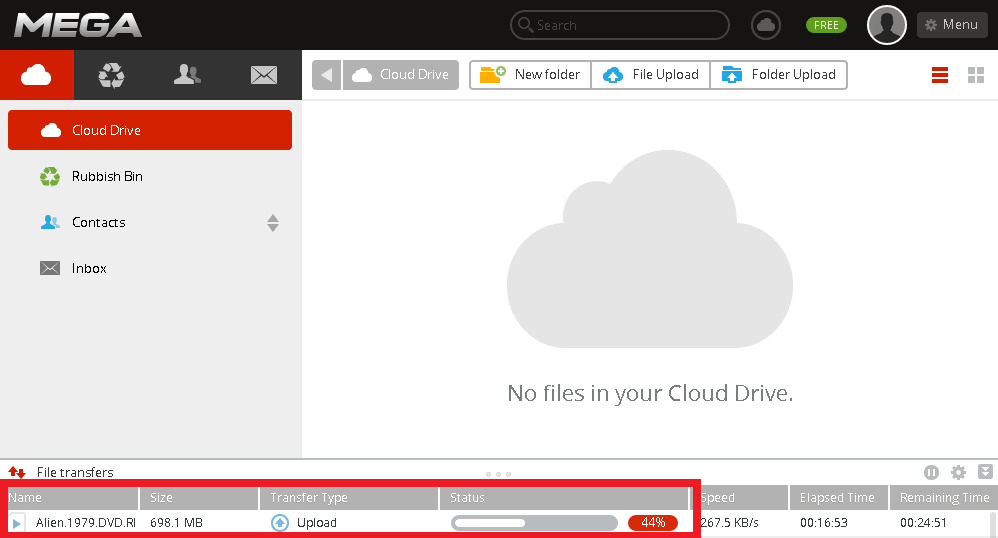Click the back arrow in breadcrumb
The height and width of the screenshot is (538, 998).
pyautogui.click(x=327, y=75)
